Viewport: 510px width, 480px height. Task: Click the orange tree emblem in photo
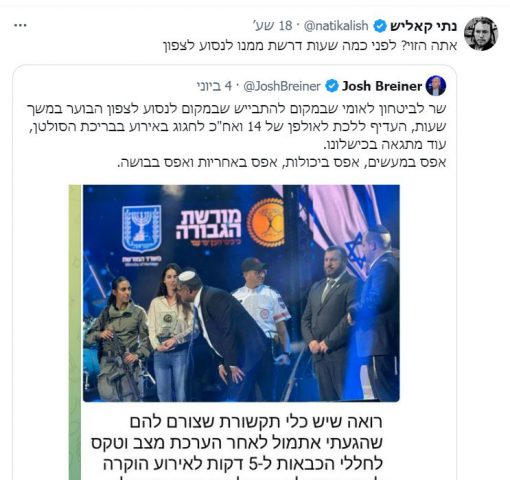pyautogui.click(x=266, y=222)
